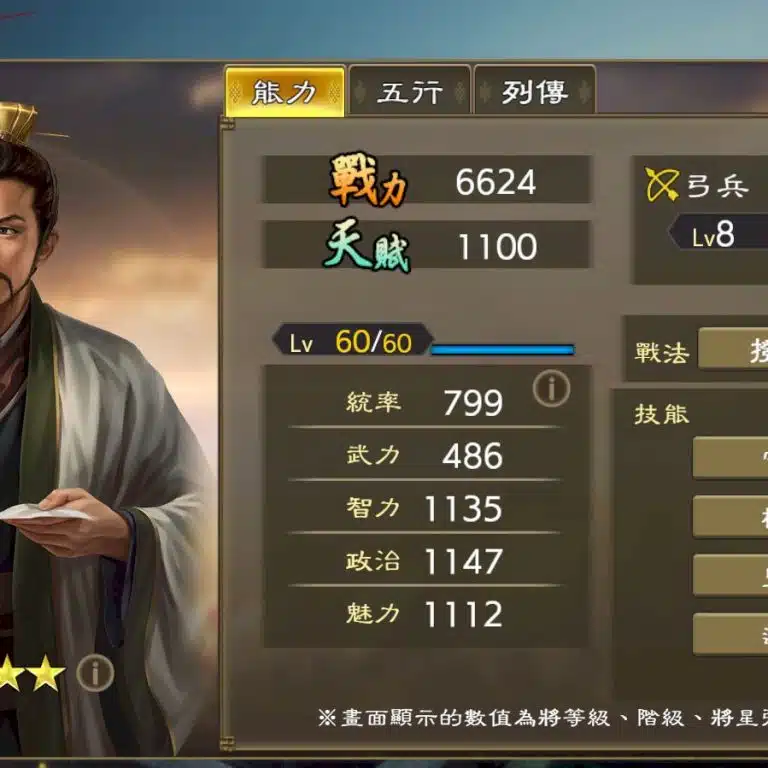The image size is (768, 768).
Task: Tap the Lv 60/60 level badge
Action: pyautogui.click(x=353, y=339)
